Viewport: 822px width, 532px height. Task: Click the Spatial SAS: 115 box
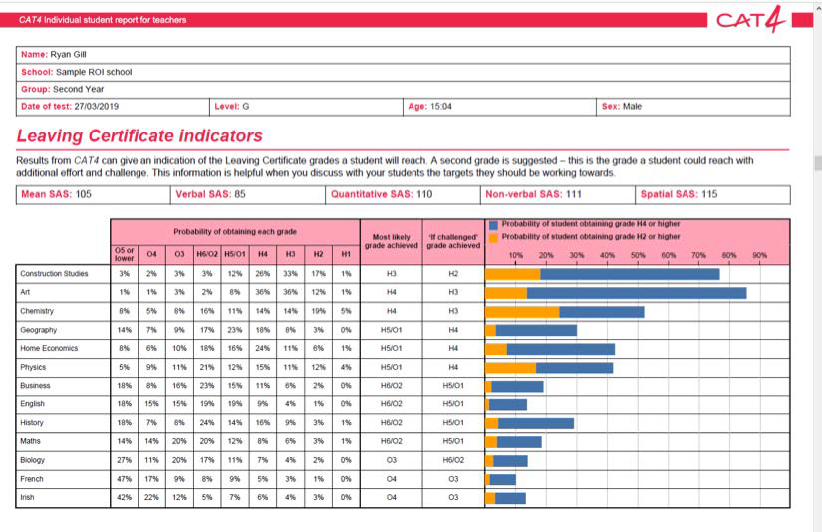713,194
